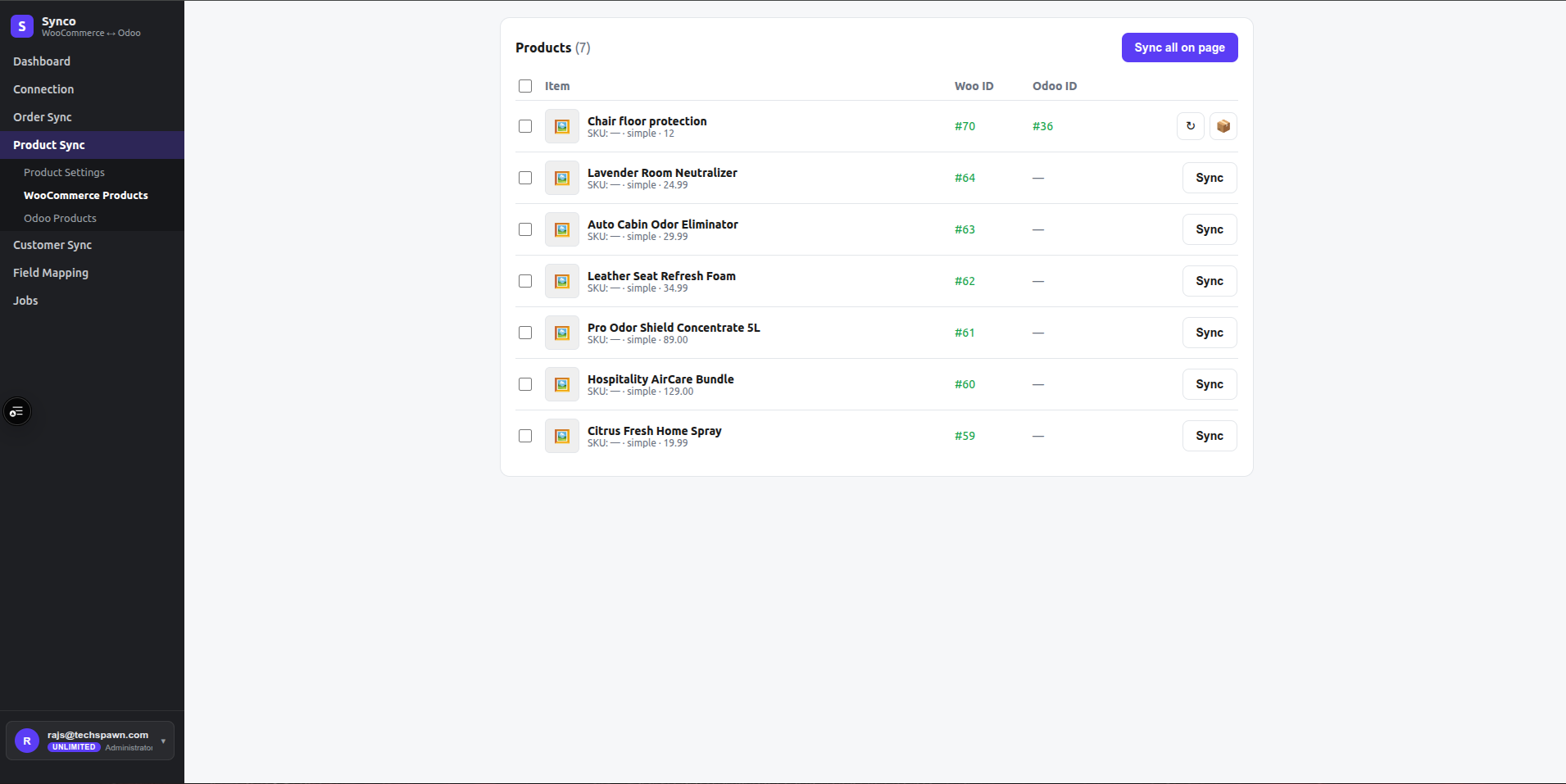Click the Odoo ID column header
The image size is (1566, 784).
point(1055,86)
